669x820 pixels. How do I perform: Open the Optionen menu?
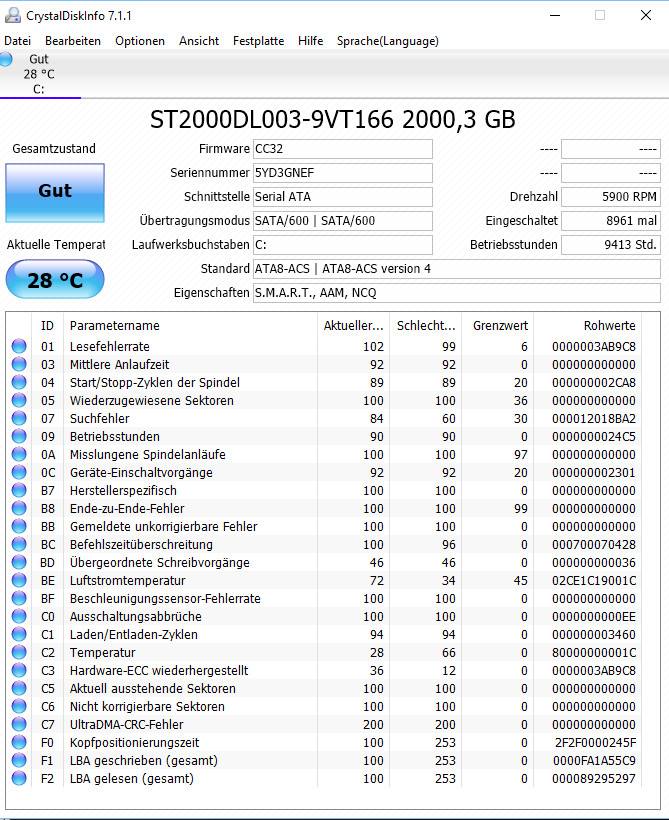tap(140, 41)
